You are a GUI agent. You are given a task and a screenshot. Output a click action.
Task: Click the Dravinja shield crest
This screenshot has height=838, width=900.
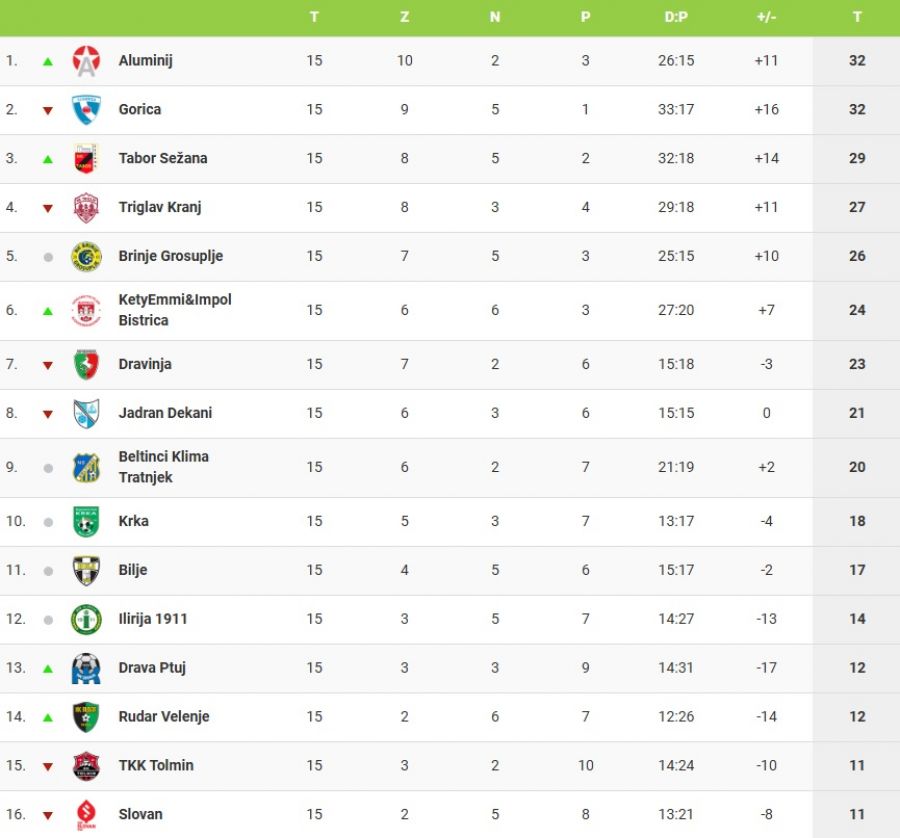point(87,364)
